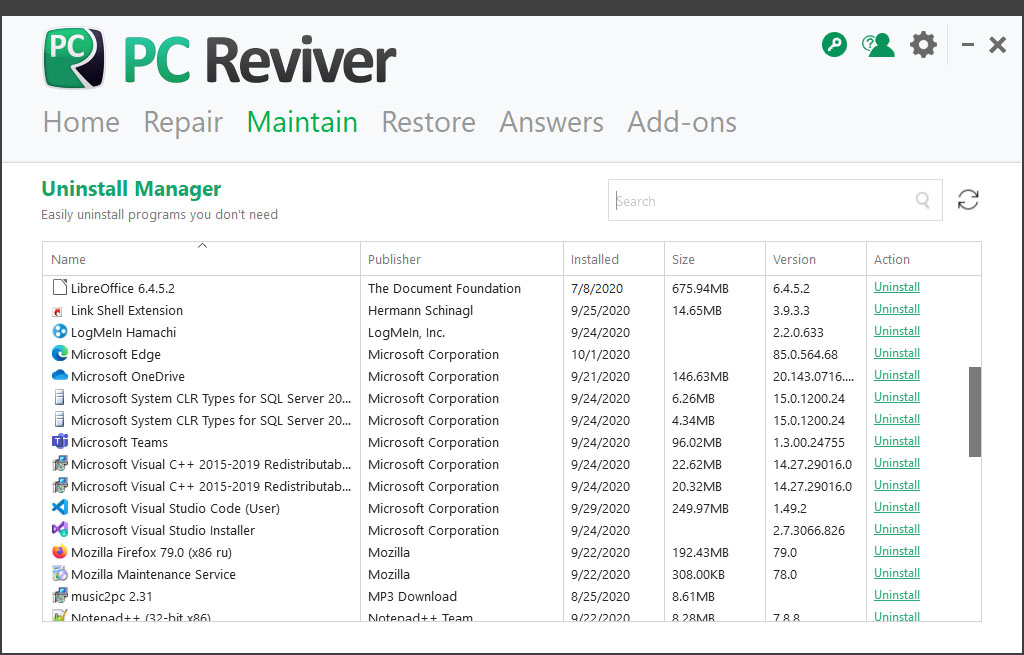Click Microsoft OneDrive's cloud icon
The width and height of the screenshot is (1024, 655).
(59, 376)
